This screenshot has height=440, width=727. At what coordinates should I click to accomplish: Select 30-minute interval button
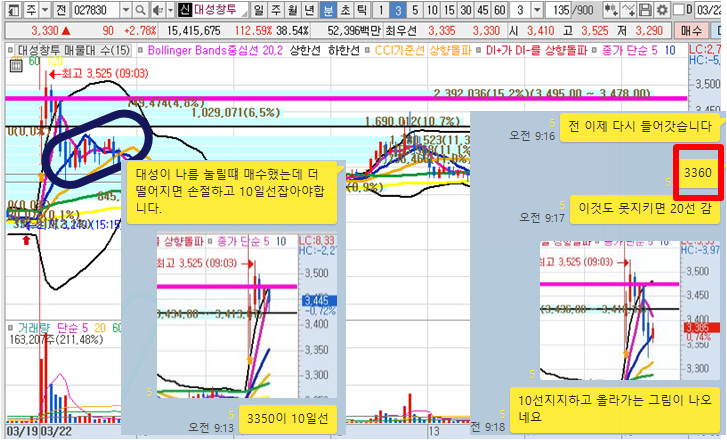point(466,10)
